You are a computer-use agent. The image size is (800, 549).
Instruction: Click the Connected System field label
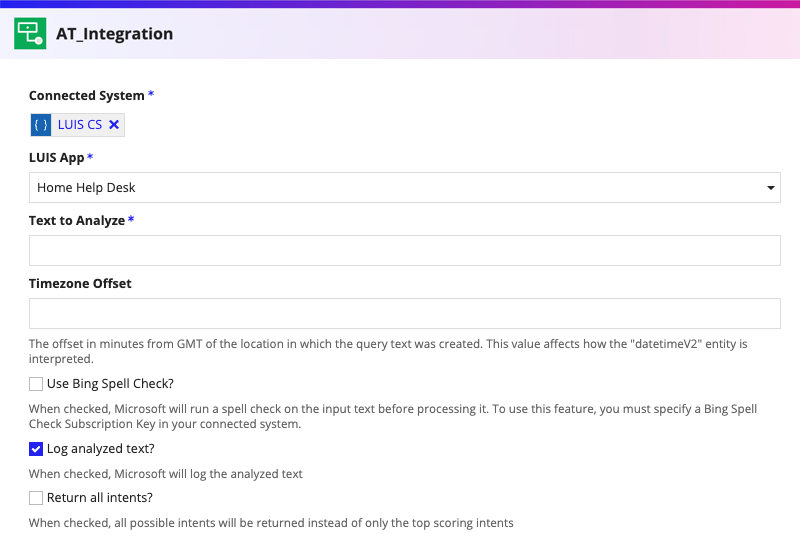(x=87, y=95)
